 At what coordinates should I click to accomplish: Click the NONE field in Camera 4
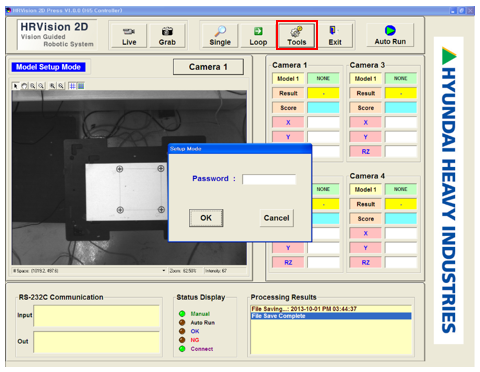pyautogui.click(x=401, y=190)
